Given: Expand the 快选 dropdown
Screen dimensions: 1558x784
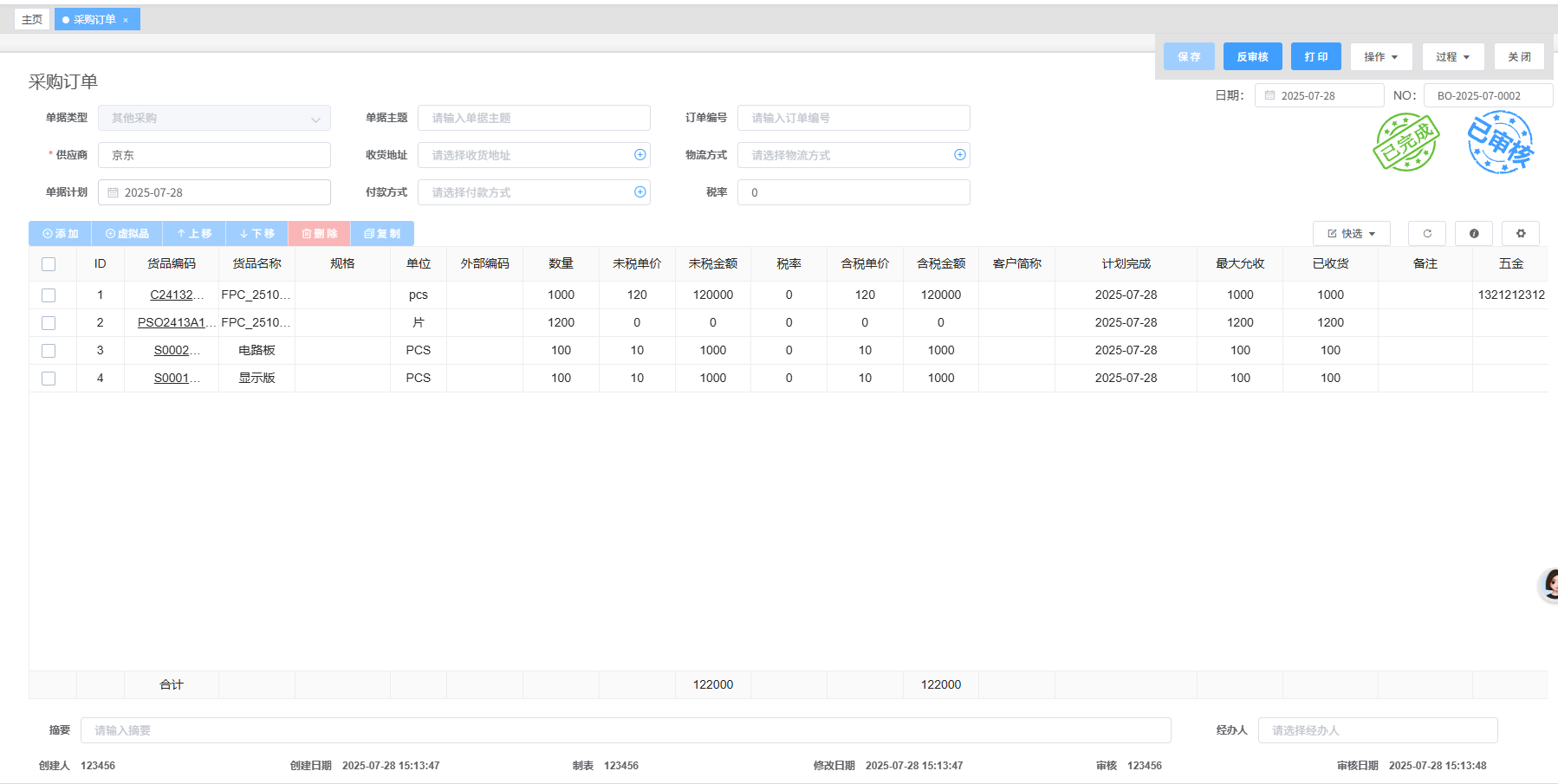Looking at the screenshot, I should [1351, 234].
